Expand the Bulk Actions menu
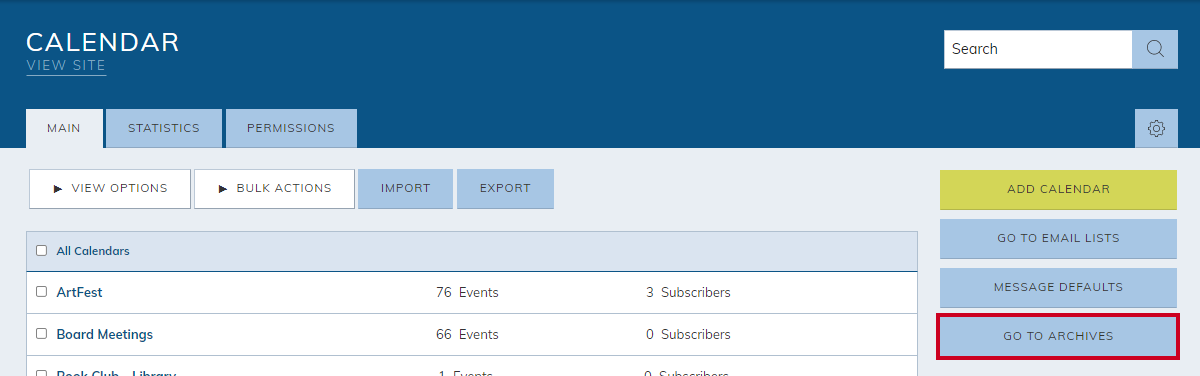Screen dimensions: 1200x376 tap(274, 188)
